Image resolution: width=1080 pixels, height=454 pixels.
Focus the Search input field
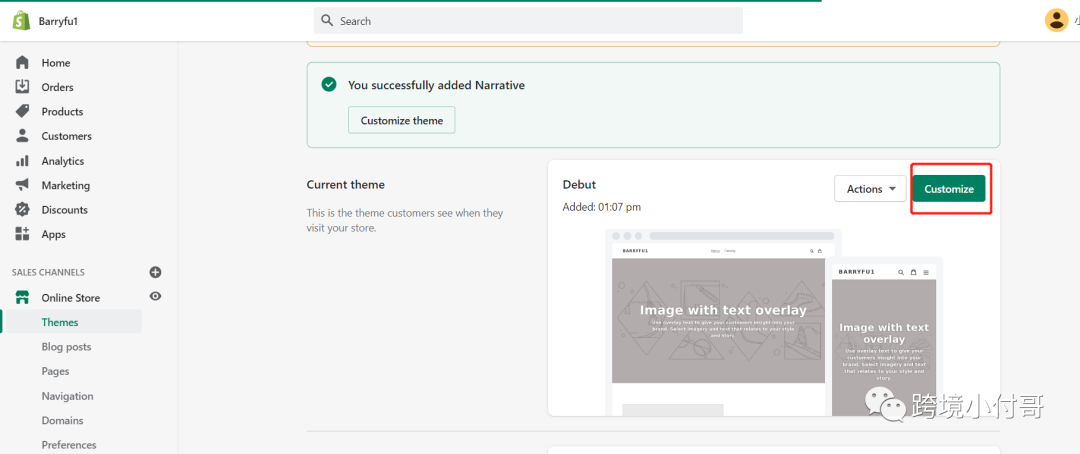528,21
